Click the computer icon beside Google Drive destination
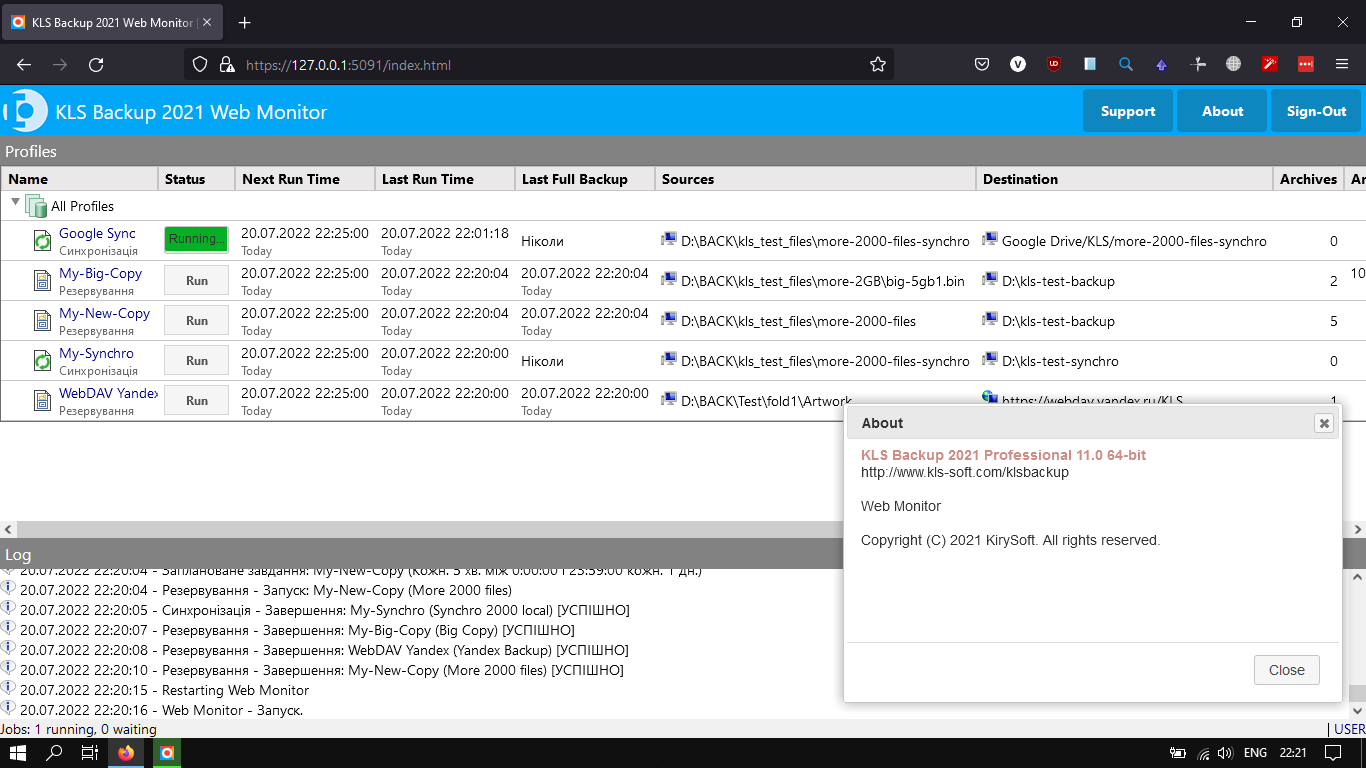Viewport: 1366px width, 768px height. pyautogui.click(x=990, y=239)
